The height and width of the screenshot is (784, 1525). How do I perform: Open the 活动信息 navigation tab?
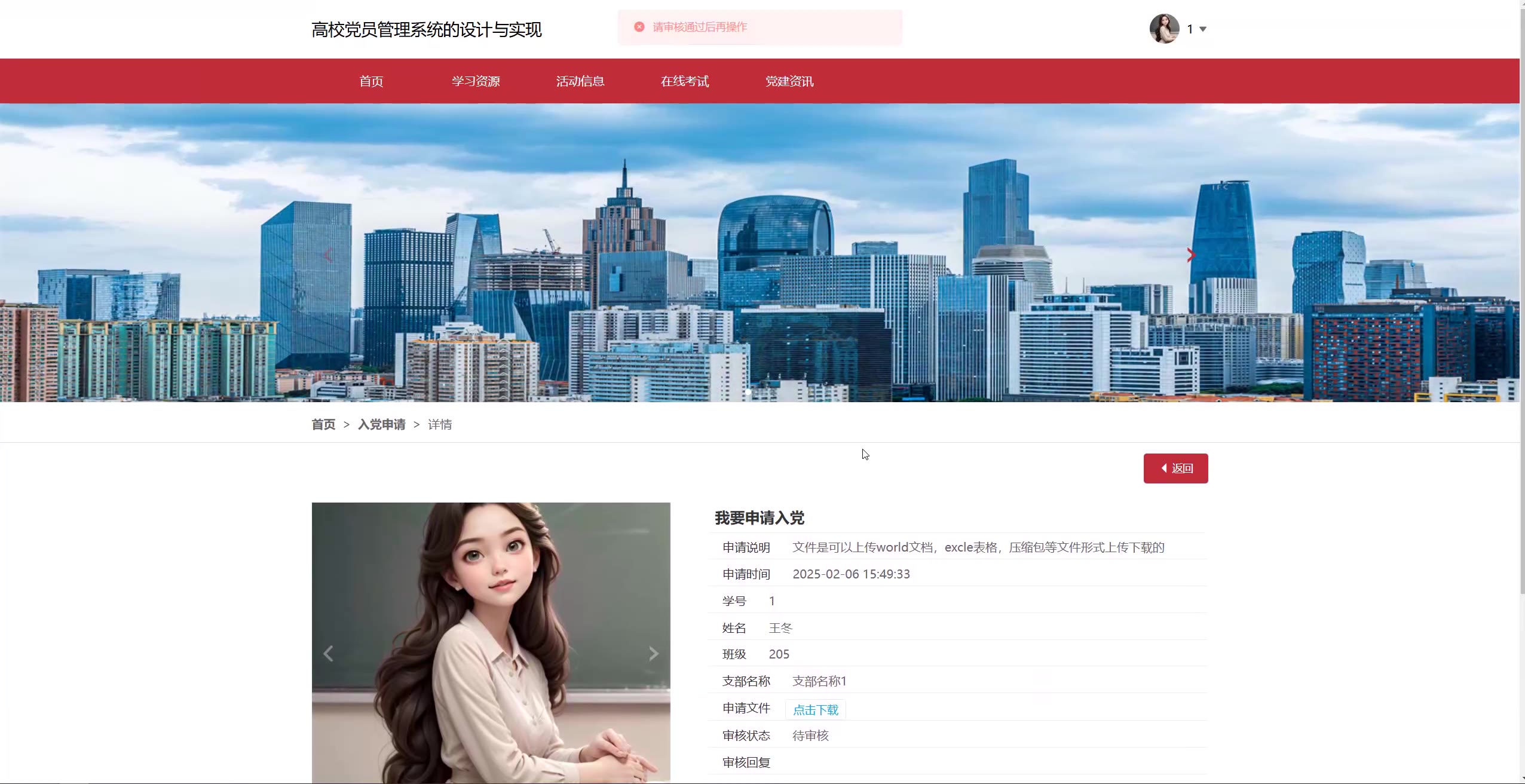580,81
